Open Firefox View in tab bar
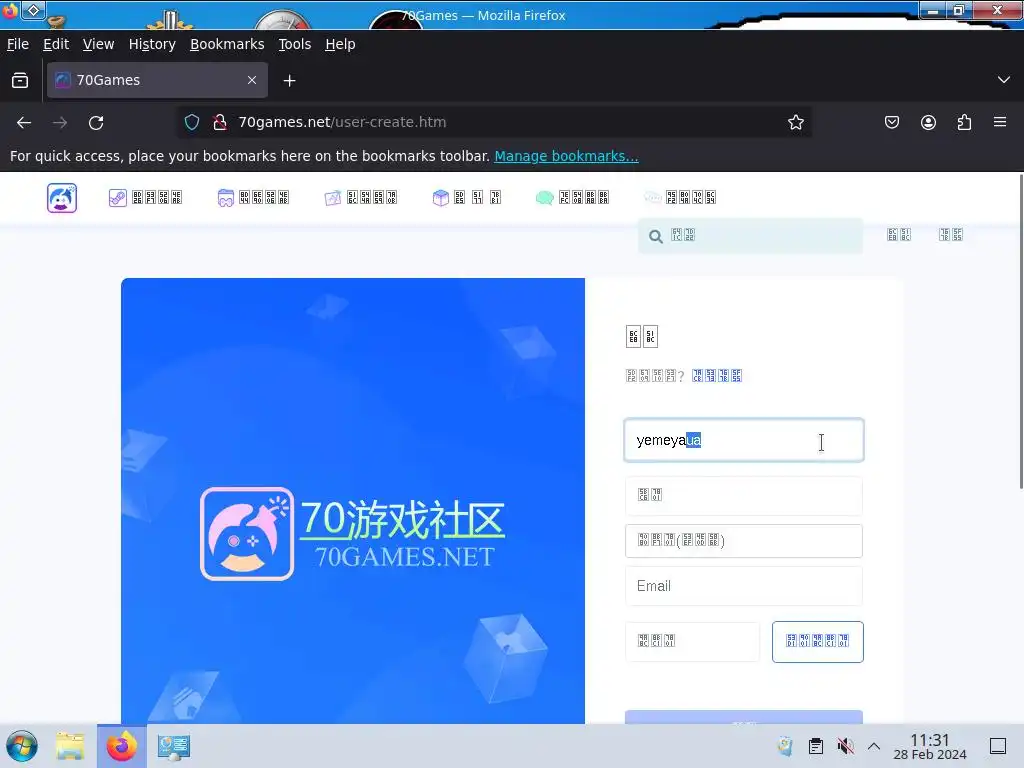This screenshot has height=768, width=1024. [x=20, y=80]
